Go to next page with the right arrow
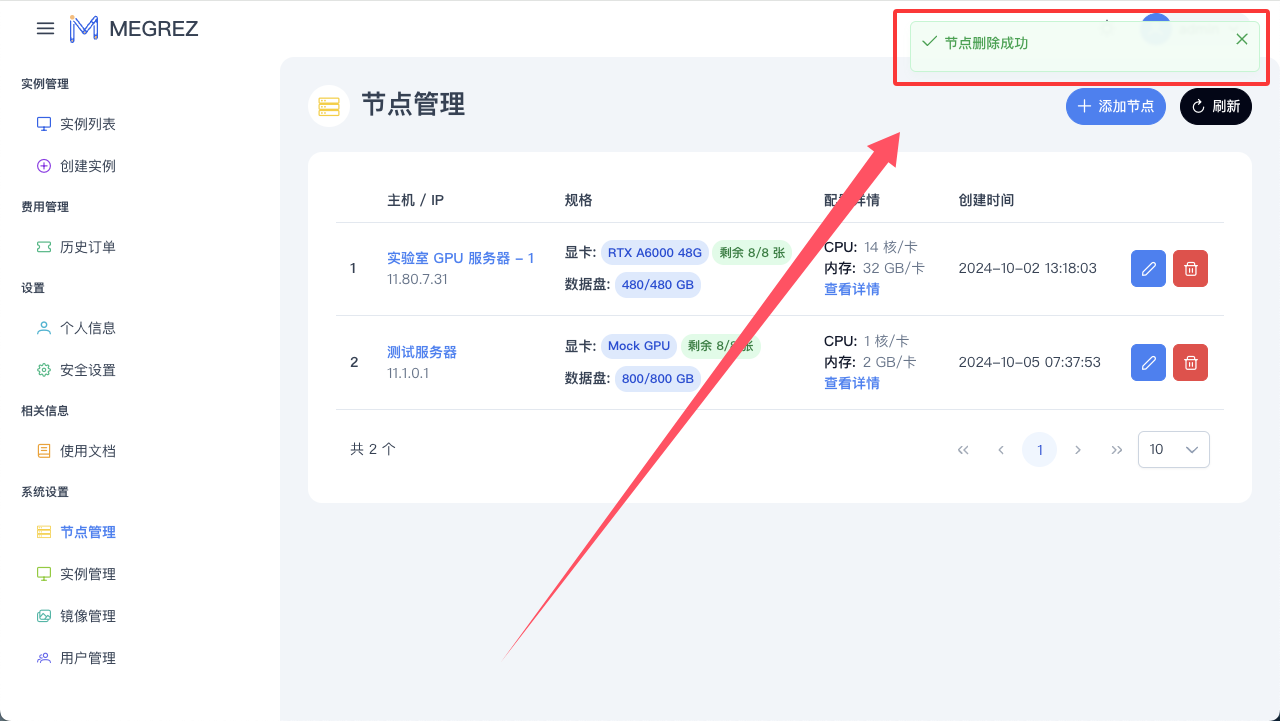The height and width of the screenshot is (721, 1280). [x=1077, y=449]
